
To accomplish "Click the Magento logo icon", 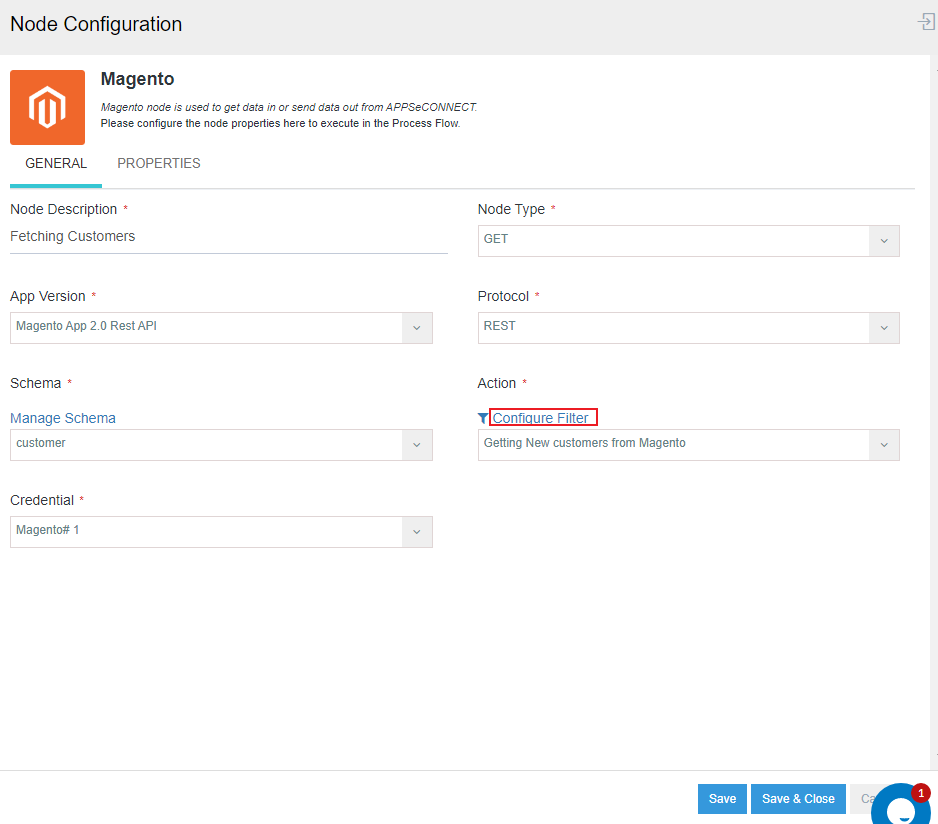I will tap(47, 107).
